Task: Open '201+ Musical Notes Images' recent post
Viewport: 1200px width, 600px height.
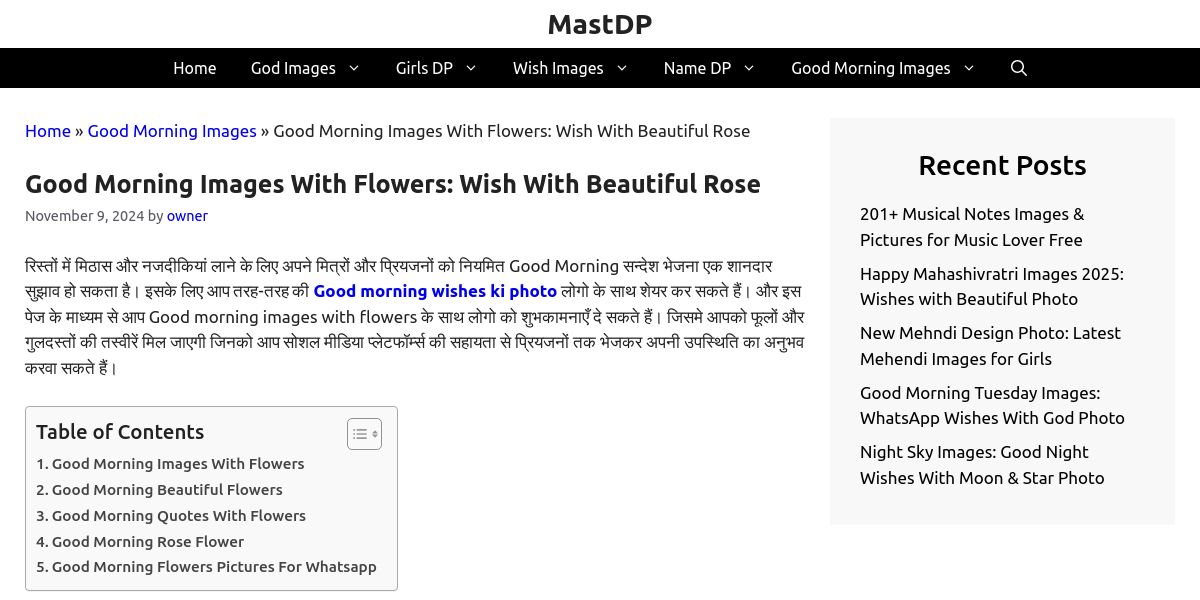Action: point(972,227)
